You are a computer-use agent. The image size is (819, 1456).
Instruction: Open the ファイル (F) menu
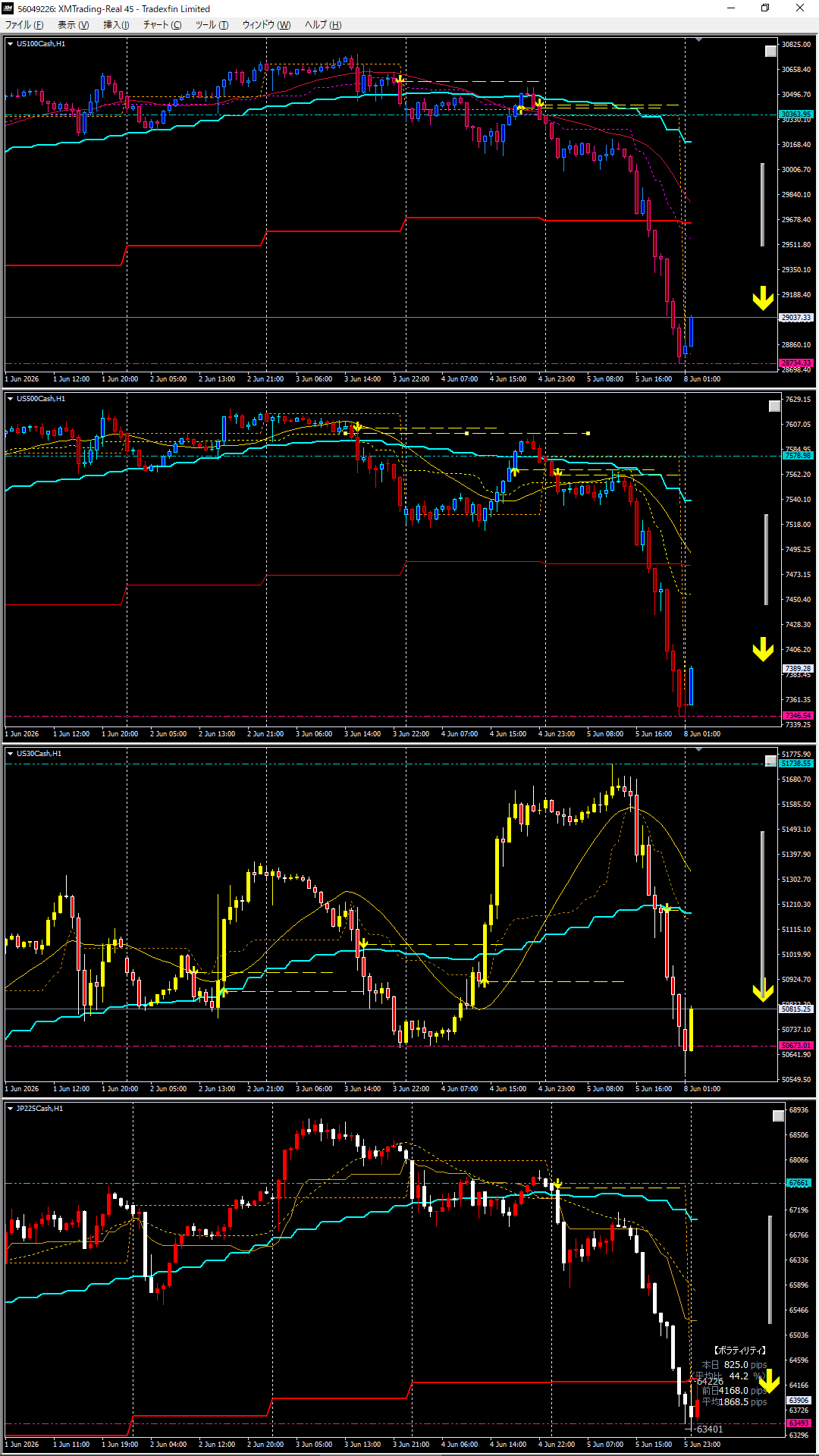coord(24,25)
